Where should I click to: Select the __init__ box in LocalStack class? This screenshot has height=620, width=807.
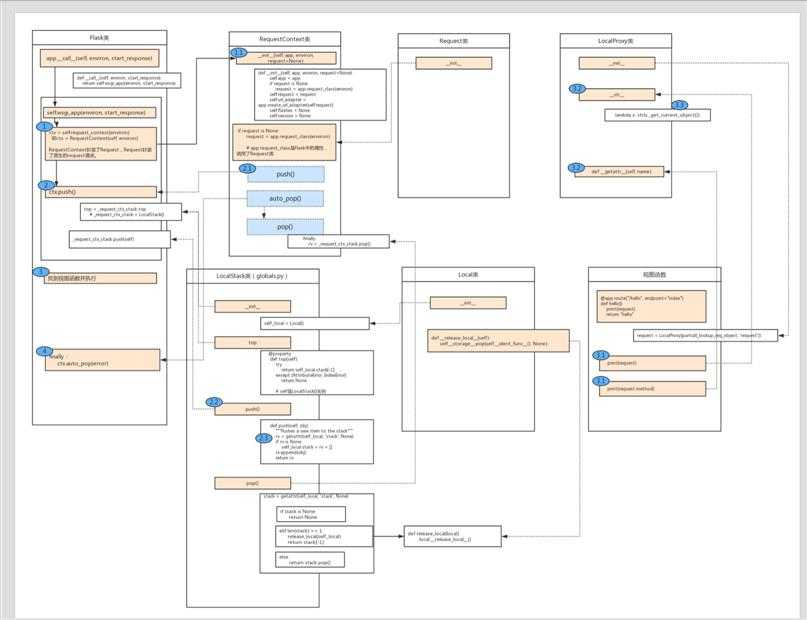[253, 307]
